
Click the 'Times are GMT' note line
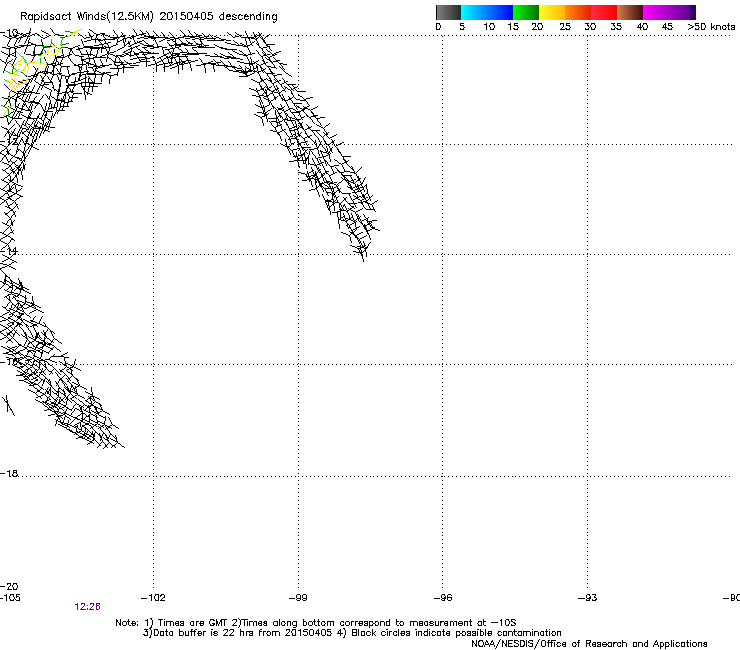coord(315,623)
